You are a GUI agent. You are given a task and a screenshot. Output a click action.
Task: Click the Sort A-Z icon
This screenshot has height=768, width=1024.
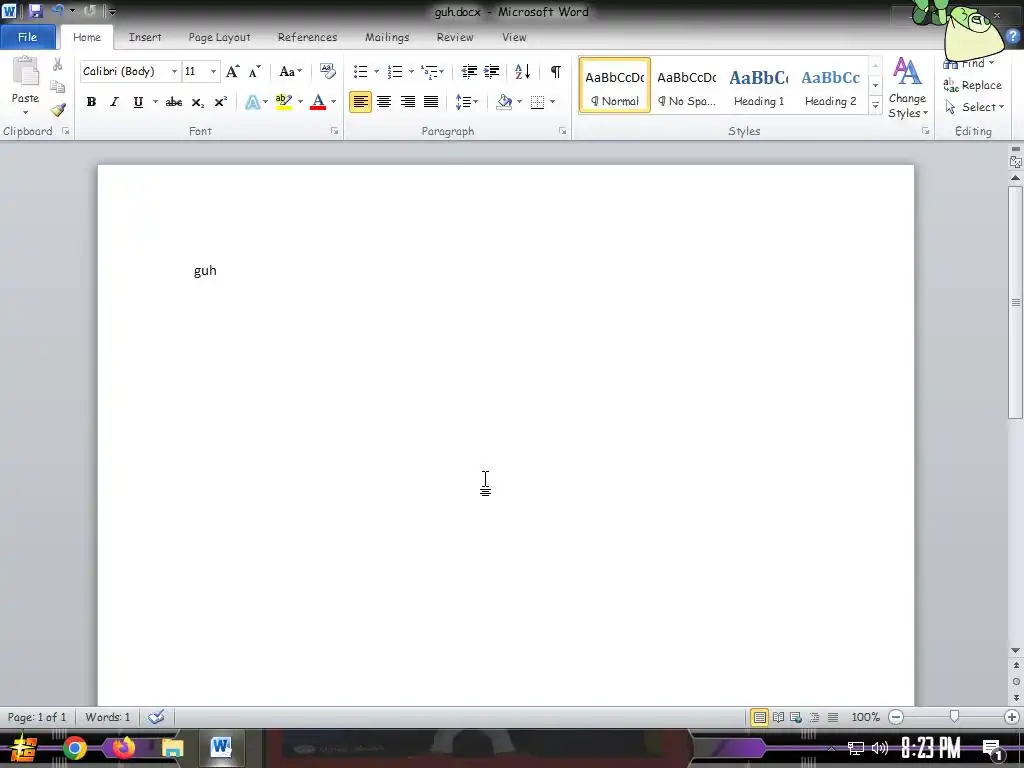(522, 71)
